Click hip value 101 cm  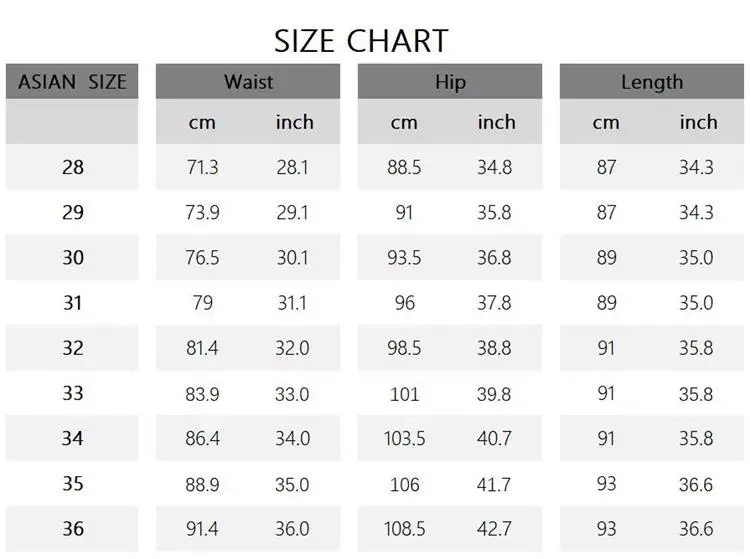coord(404,394)
